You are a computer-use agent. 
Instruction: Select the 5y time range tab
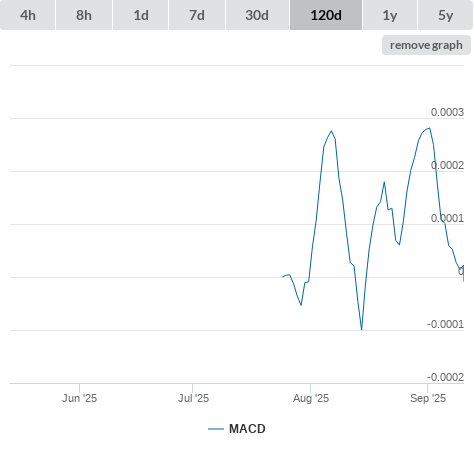point(445,15)
